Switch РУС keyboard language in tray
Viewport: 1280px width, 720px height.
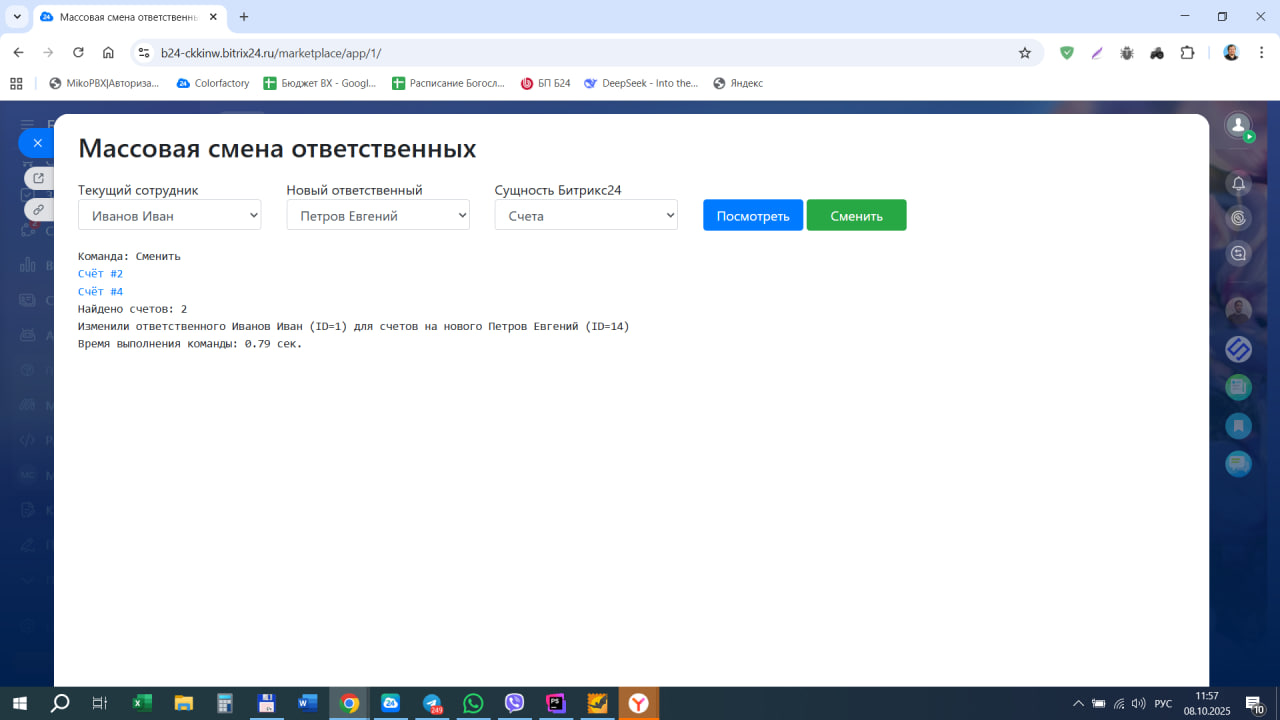(1163, 703)
